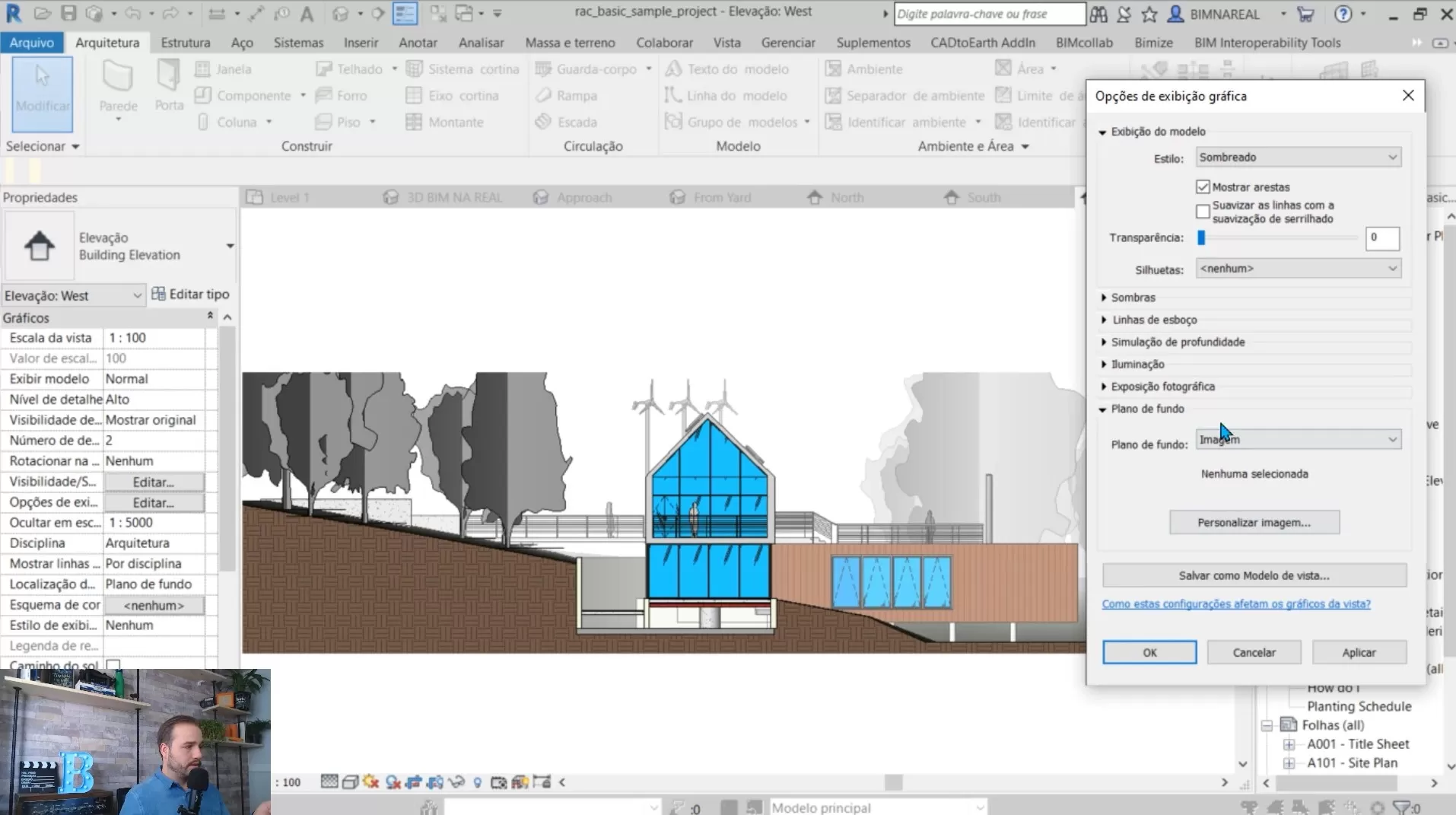Click the Aplicar button

(x=1359, y=653)
